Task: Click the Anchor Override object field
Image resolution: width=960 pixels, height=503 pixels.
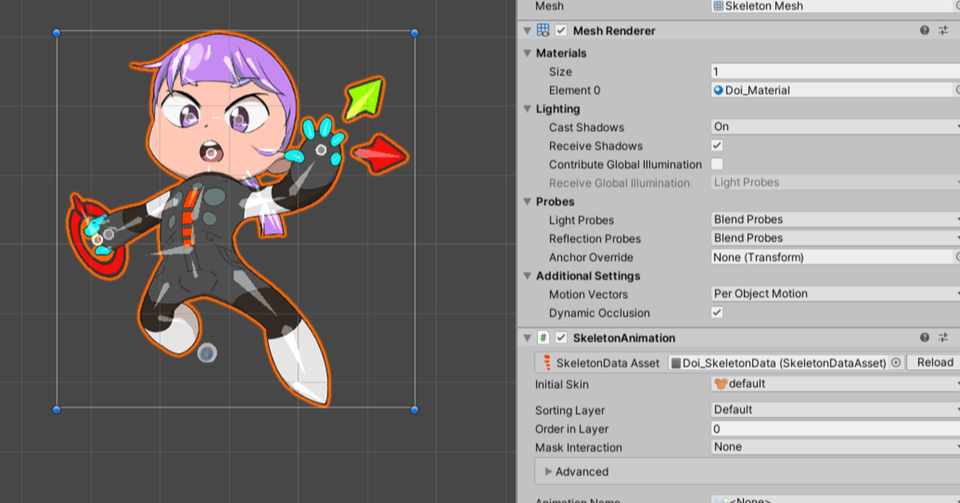Action: pyautogui.click(x=835, y=257)
